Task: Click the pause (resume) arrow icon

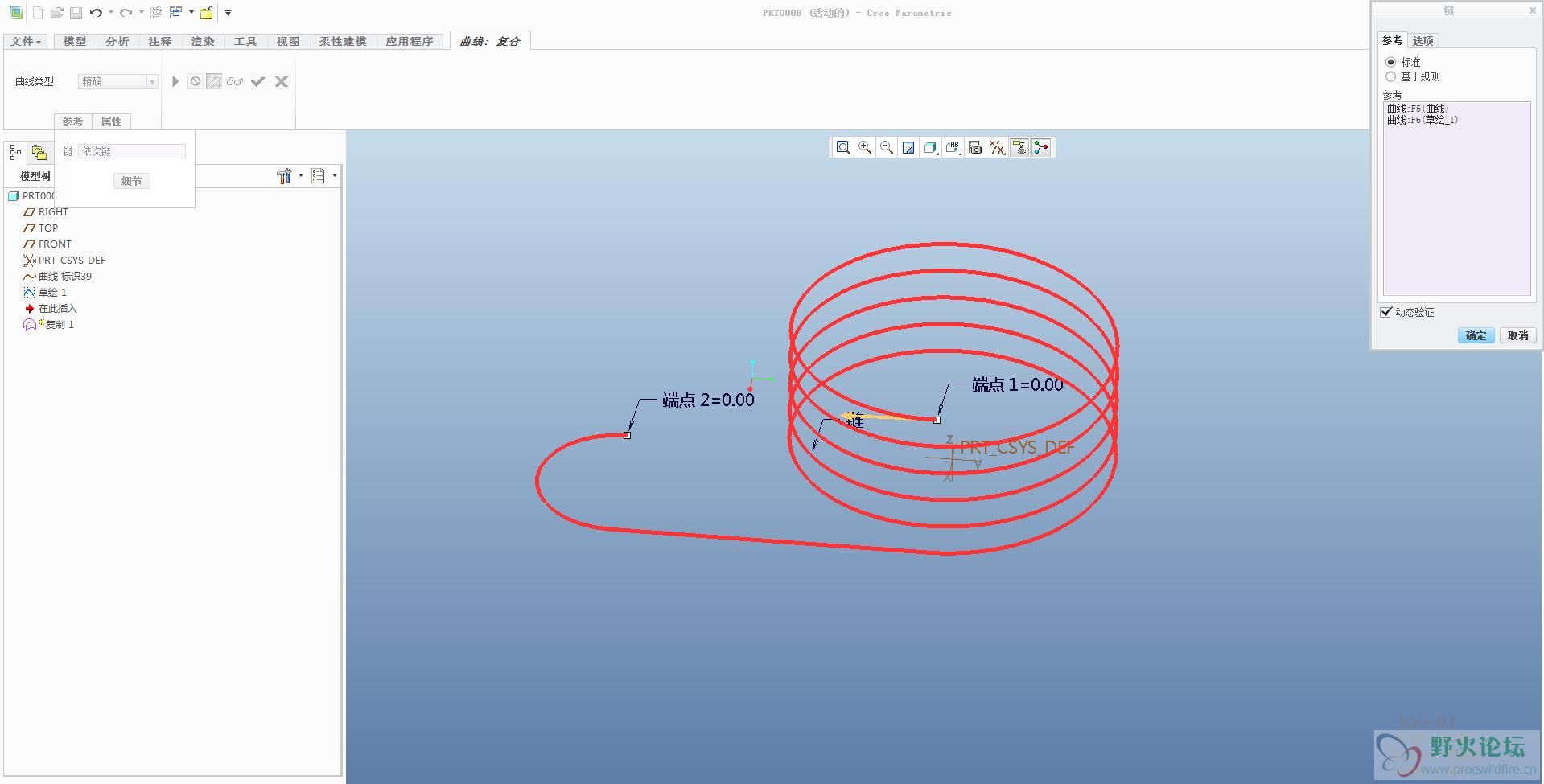Action: click(x=175, y=81)
